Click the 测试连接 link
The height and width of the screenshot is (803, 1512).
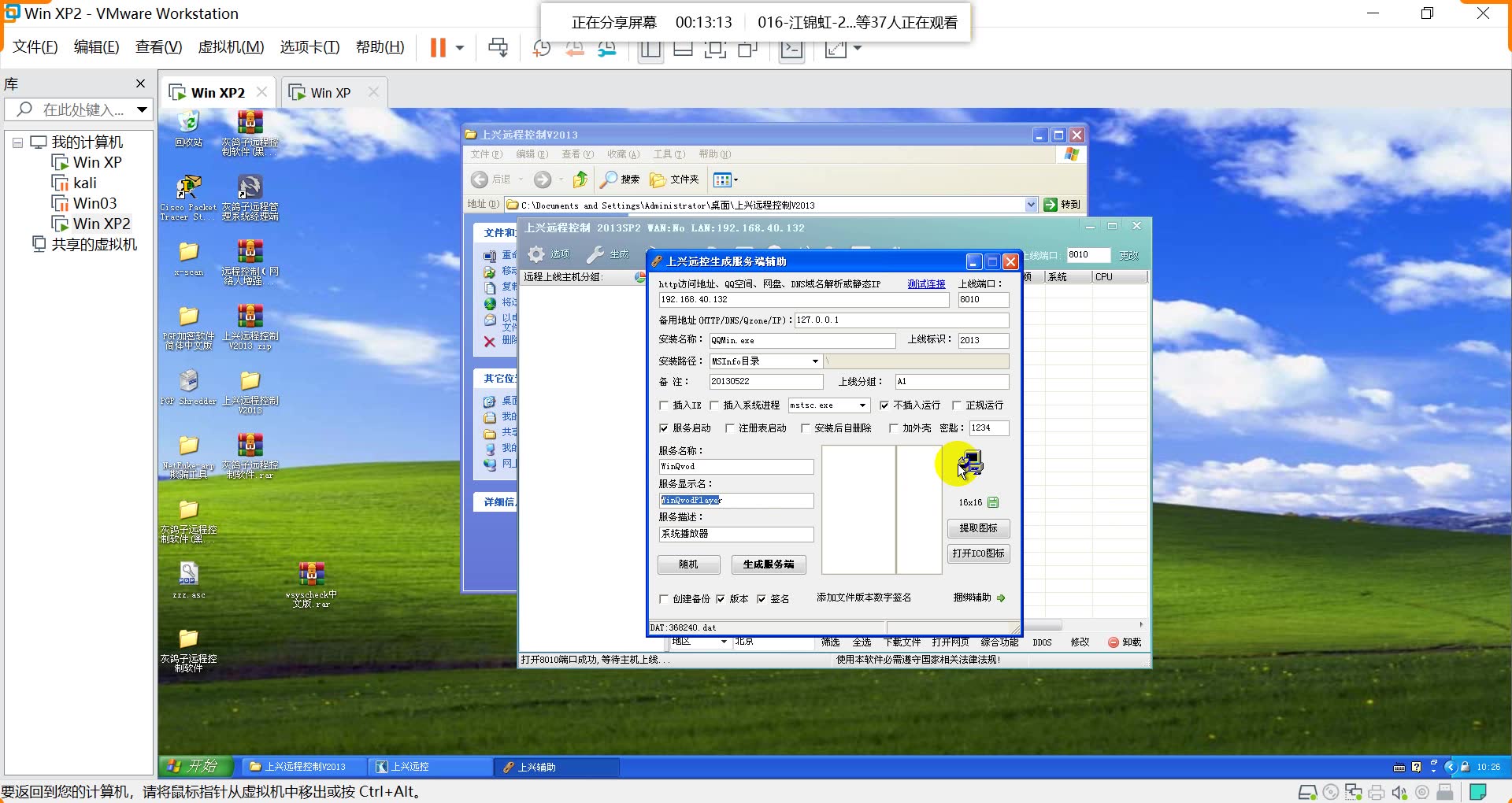tap(926, 284)
